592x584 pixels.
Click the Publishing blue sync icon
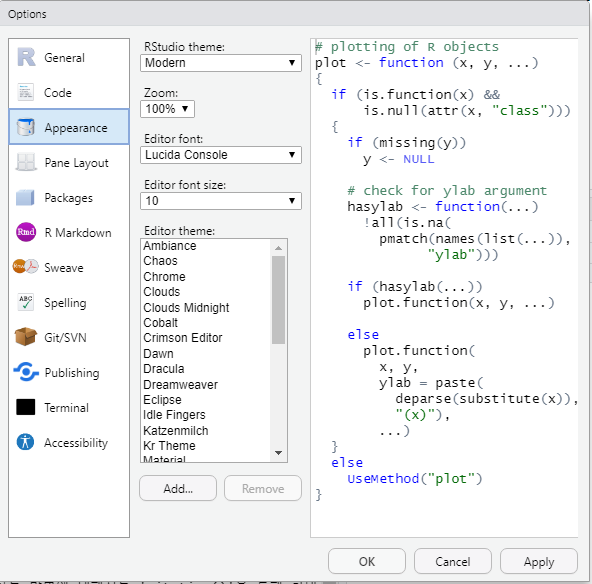(26, 372)
